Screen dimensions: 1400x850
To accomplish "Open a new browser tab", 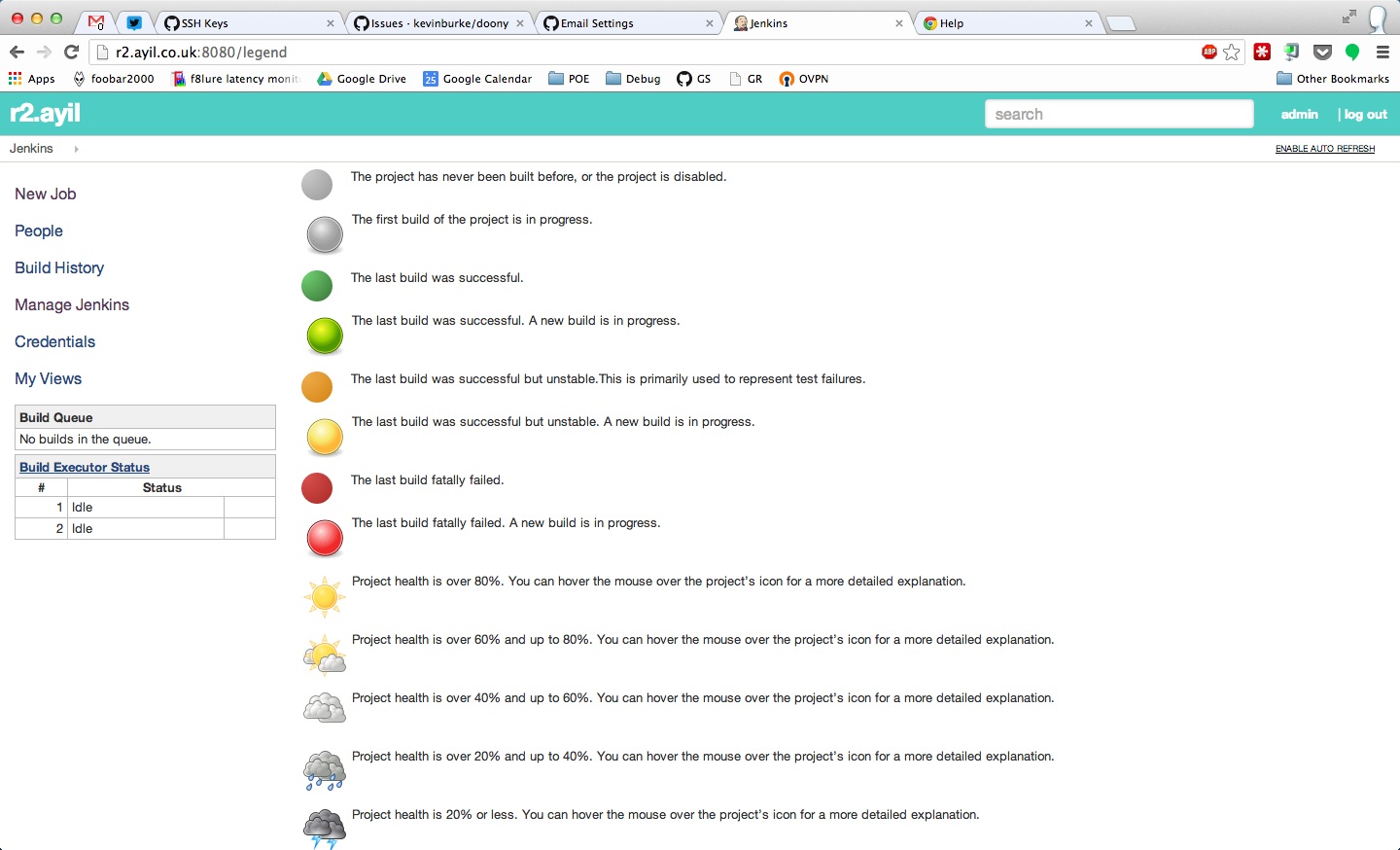I will 1121,23.
